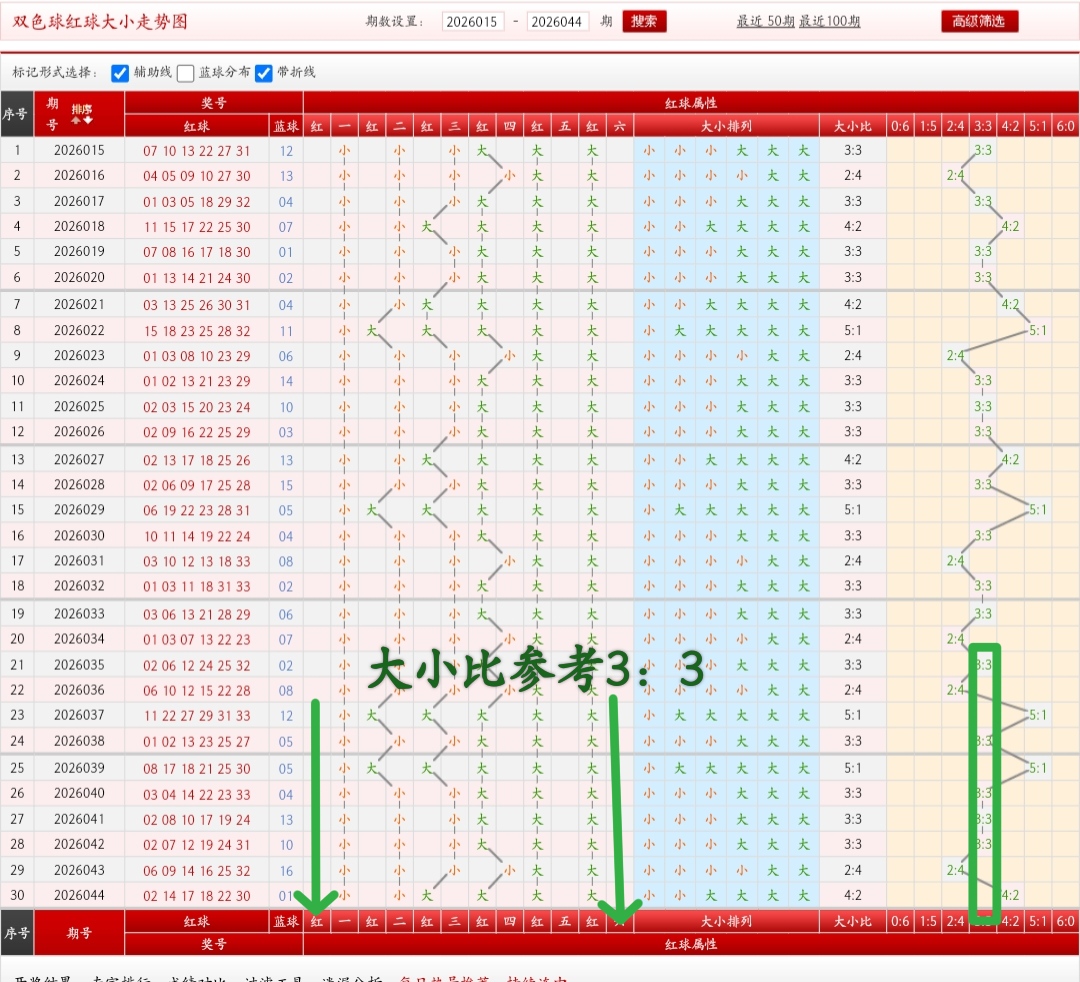The width and height of the screenshot is (1080, 982).
Task: Click the 6:0 ratio column header
Action: click(1065, 127)
